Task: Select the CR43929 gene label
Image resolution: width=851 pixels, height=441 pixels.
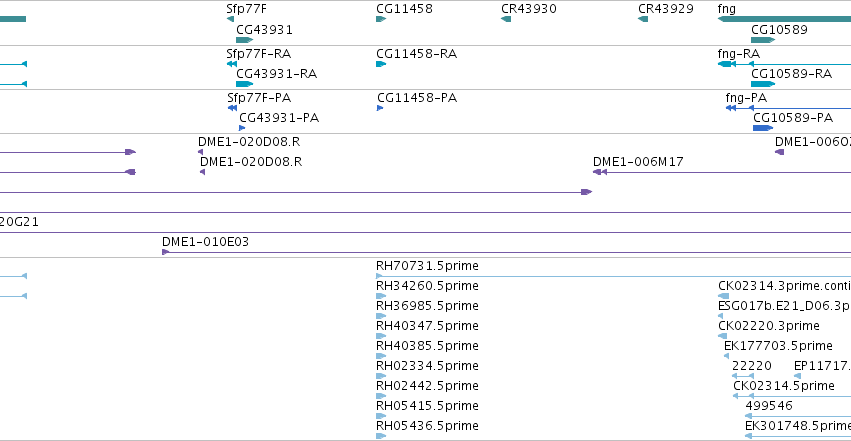Action: tap(665, 9)
